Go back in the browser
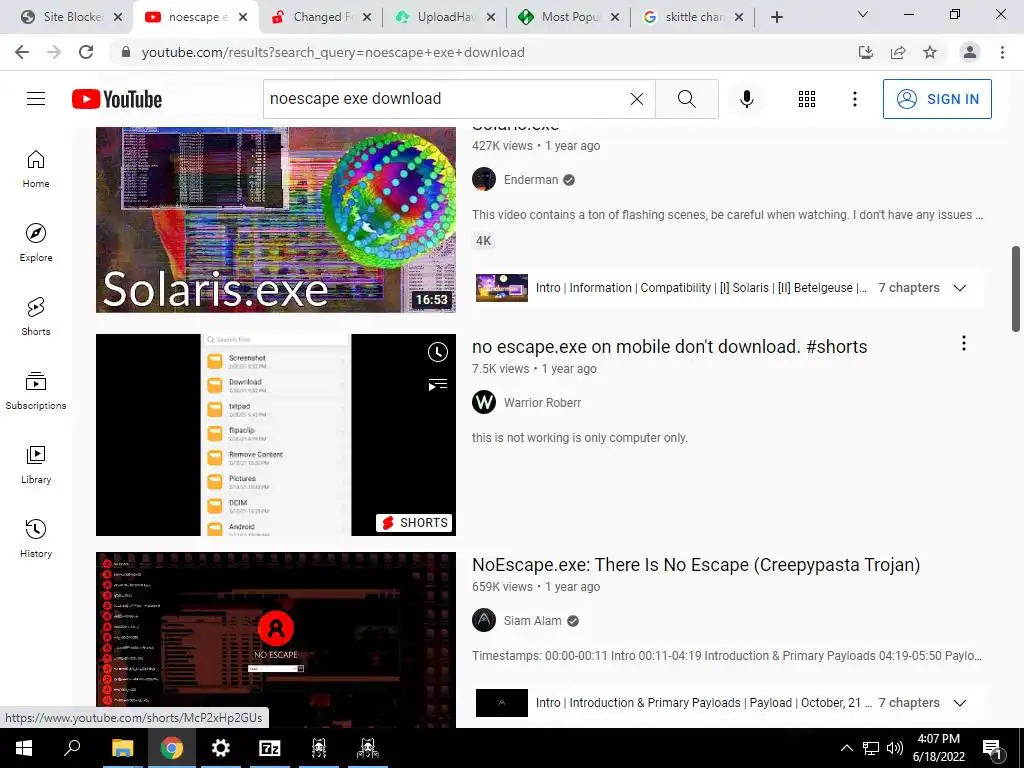Viewport: 1024px width, 768px height. 22,52
